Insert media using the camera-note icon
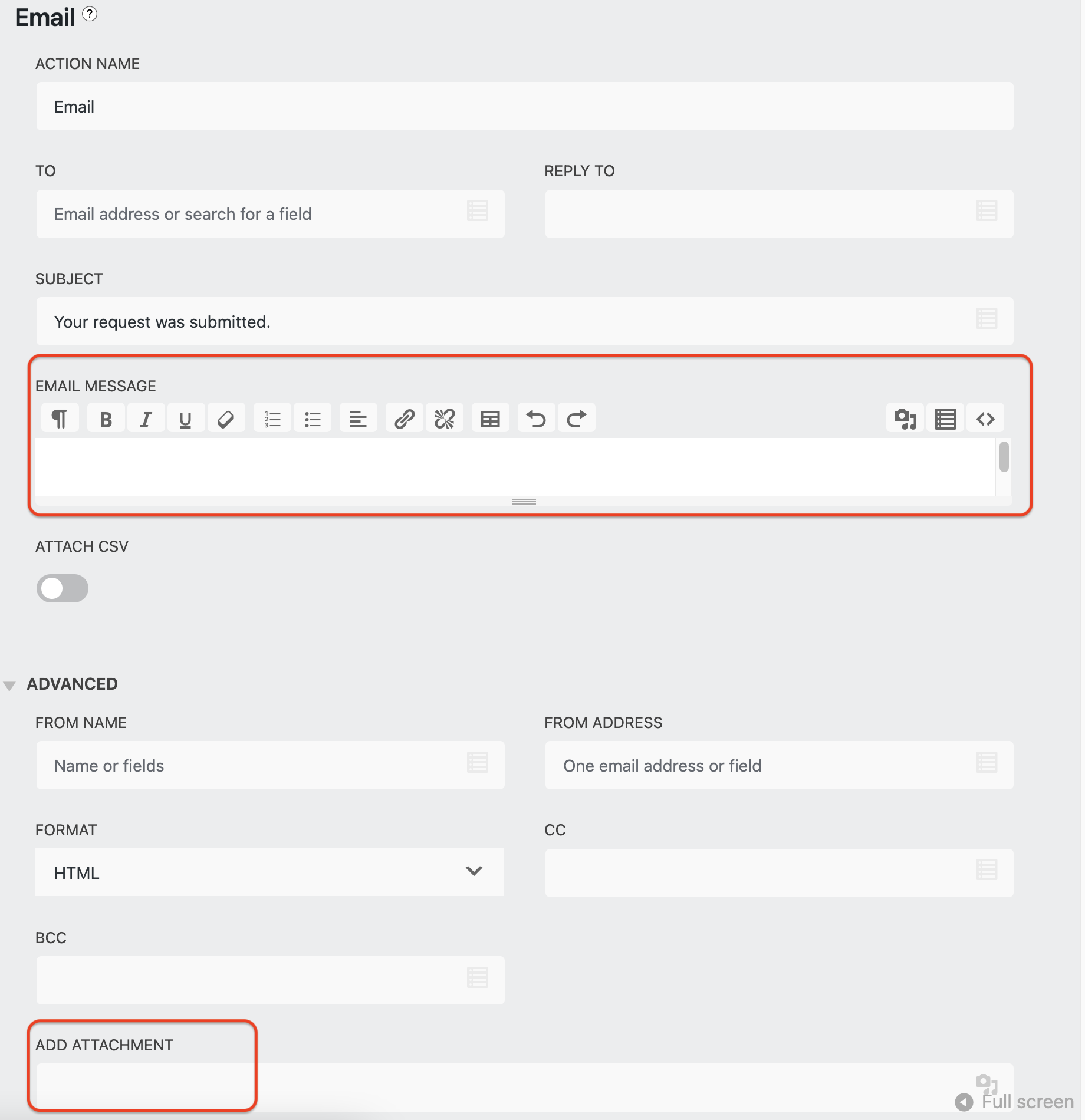Screen dimensions: 1085x1120 (x=905, y=417)
